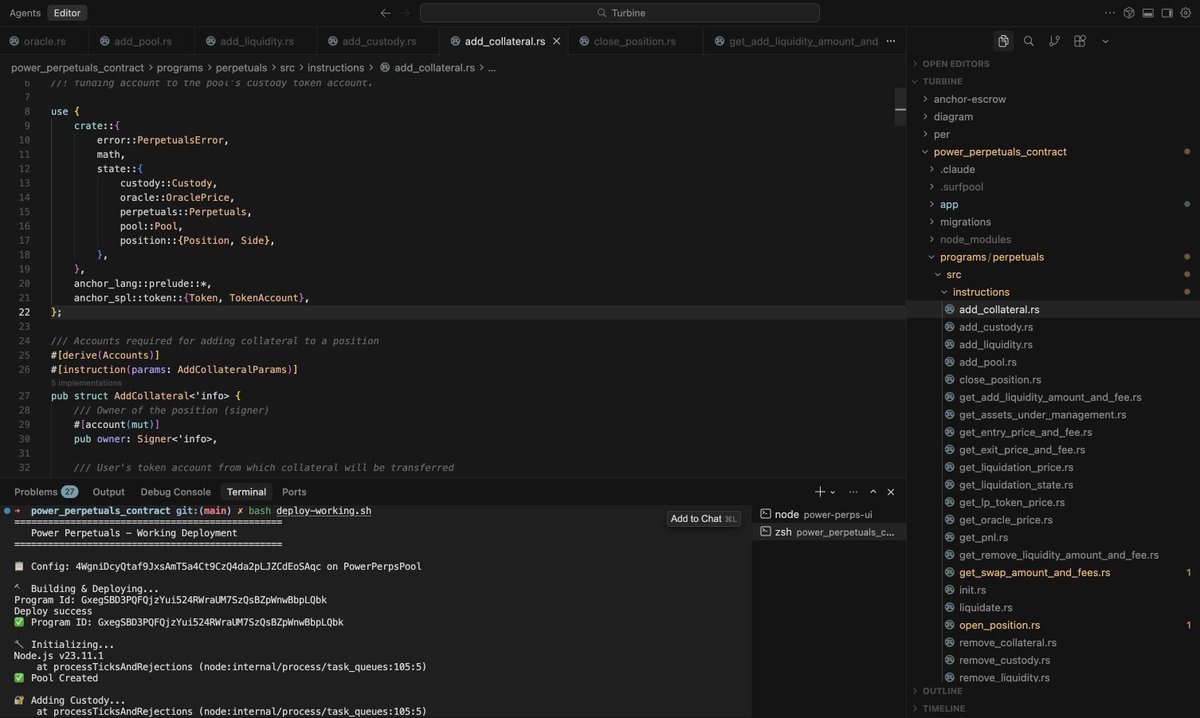Screen dimensions: 1200x718
Task: Open title bar more actions ellipsis
Action: coord(1110,13)
